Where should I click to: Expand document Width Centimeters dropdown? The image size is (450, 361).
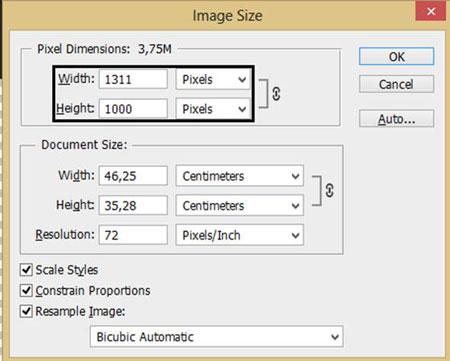[x=240, y=176]
